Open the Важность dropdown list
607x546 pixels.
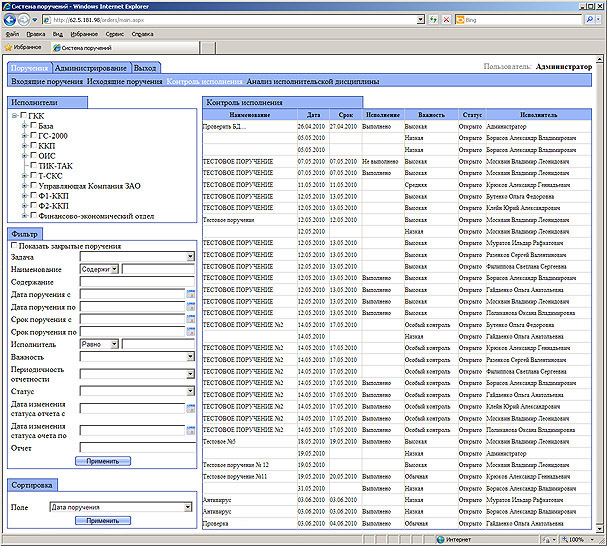coord(189,357)
